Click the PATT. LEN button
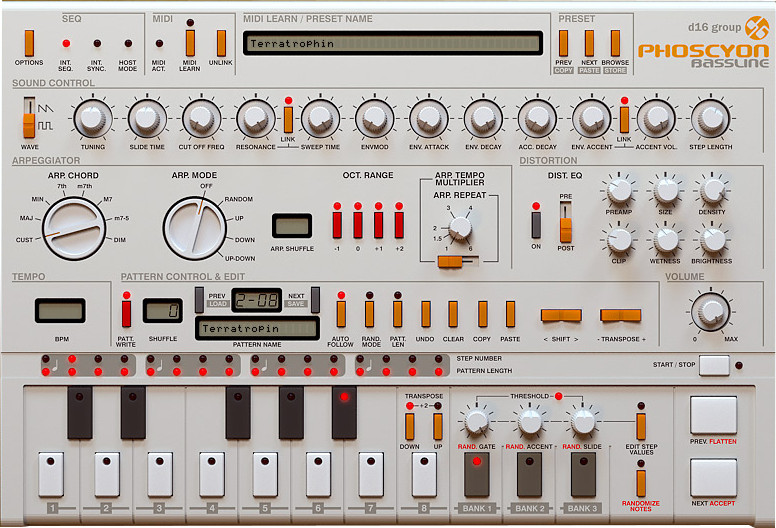The height and width of the screenshot is (528, 776). [x=397, y=314]
